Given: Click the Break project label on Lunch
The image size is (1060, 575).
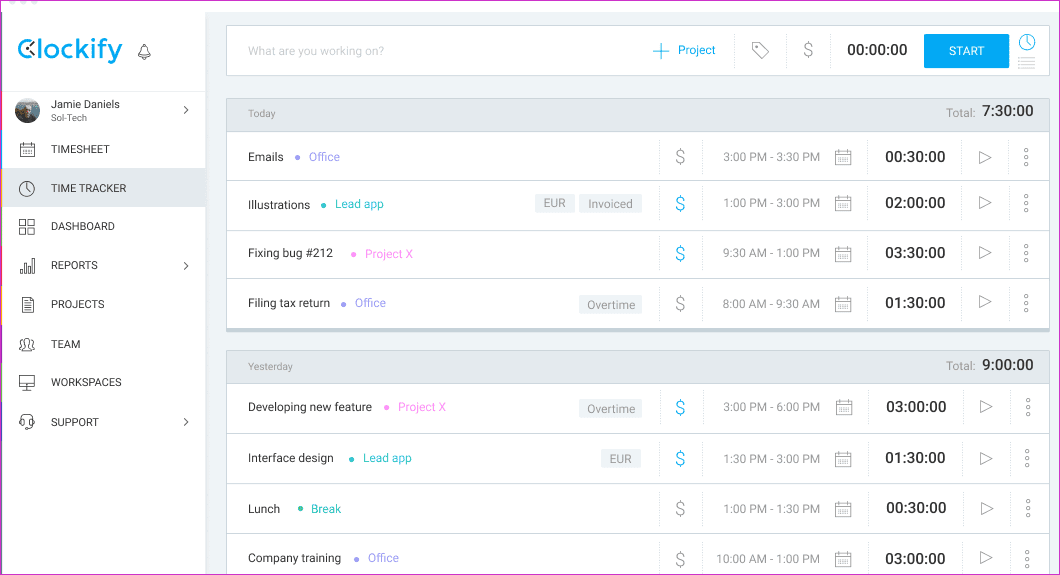Looking at the screenshot, I should [326, 509].
